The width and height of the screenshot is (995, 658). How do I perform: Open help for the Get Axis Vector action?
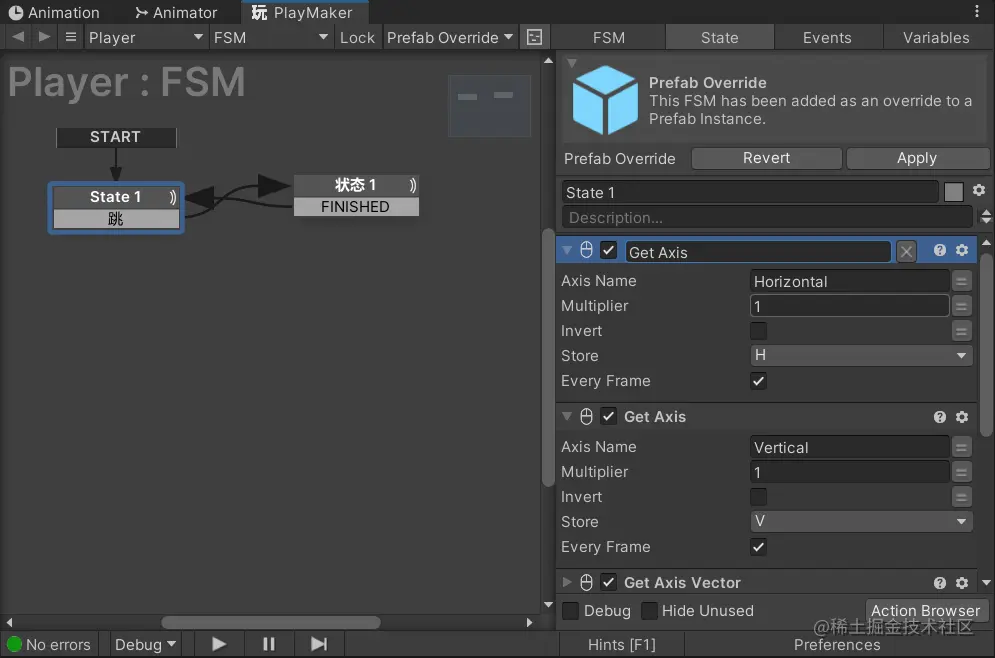[x=940, y=583]
